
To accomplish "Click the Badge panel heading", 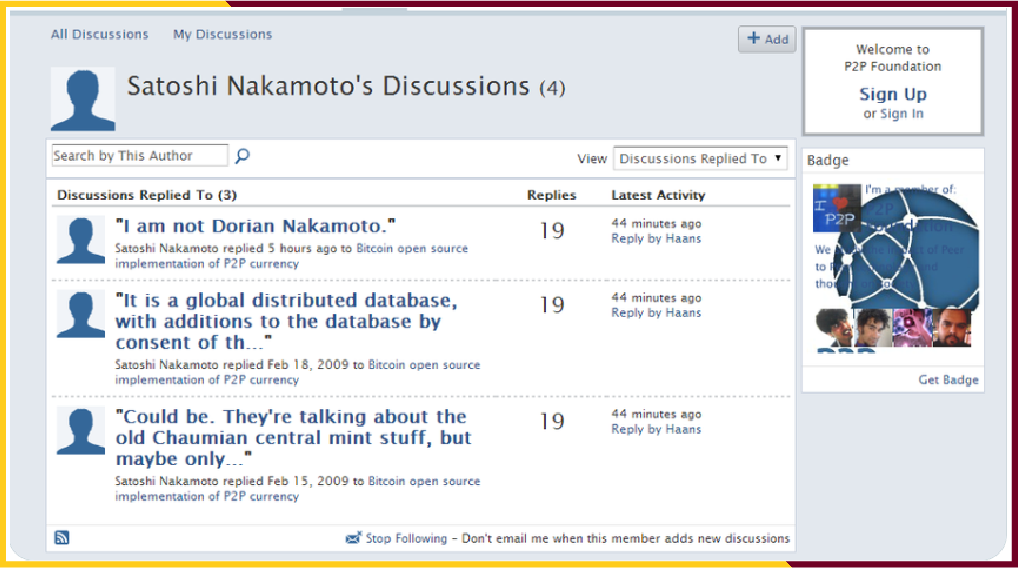I will point(827,160).
